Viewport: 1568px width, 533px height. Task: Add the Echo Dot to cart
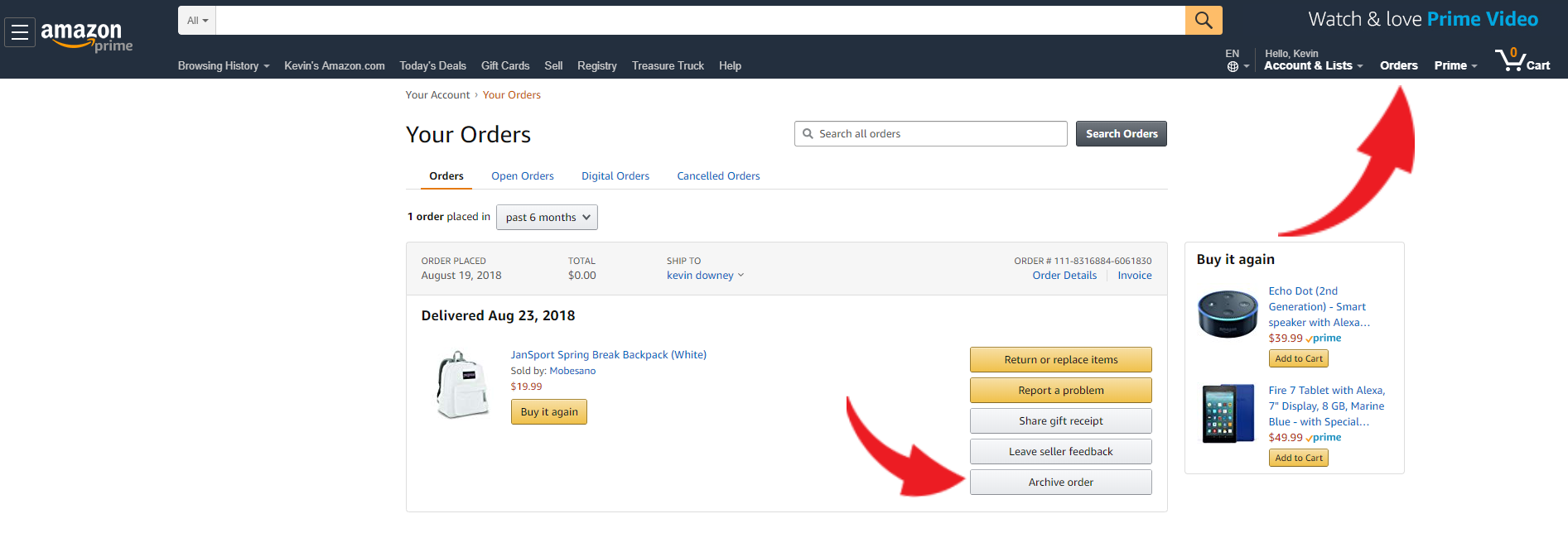coord(1299,358)
